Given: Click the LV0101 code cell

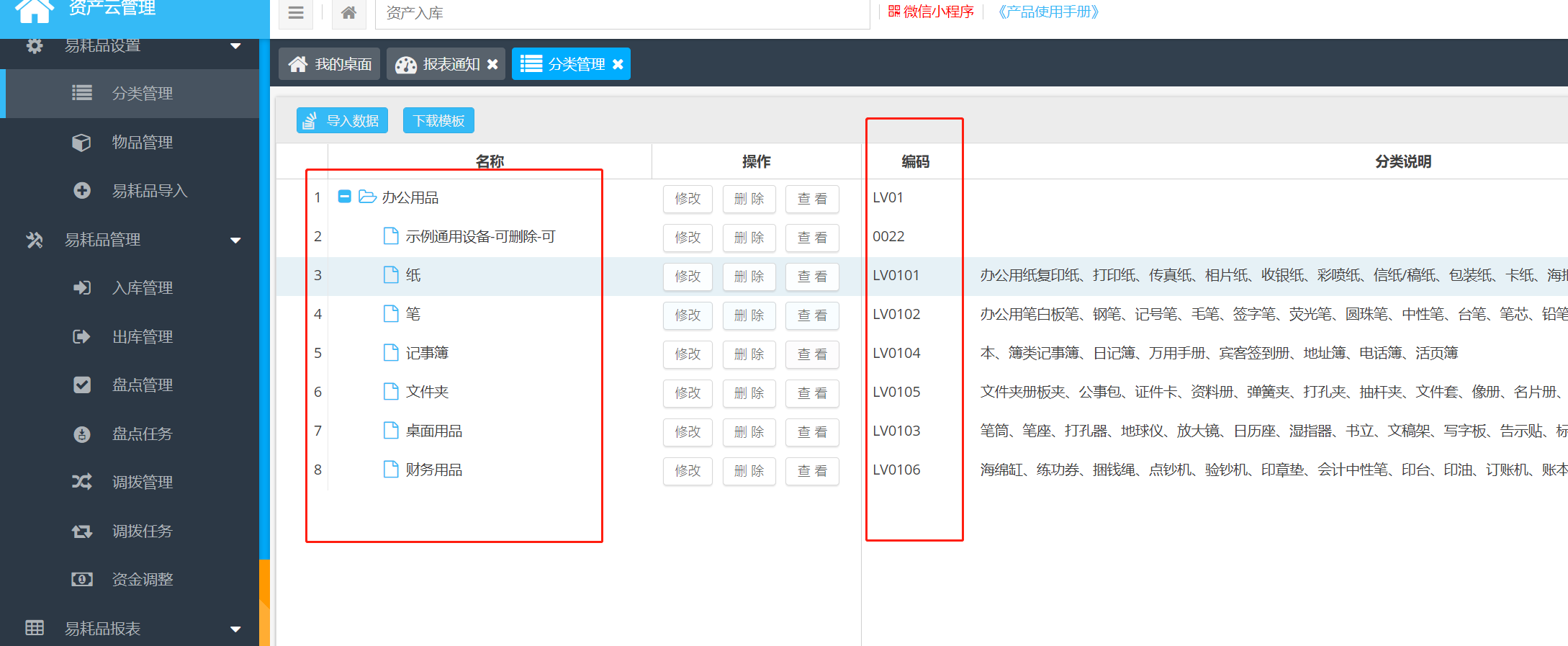Looking at the screenshot, I should click(896, 276).
